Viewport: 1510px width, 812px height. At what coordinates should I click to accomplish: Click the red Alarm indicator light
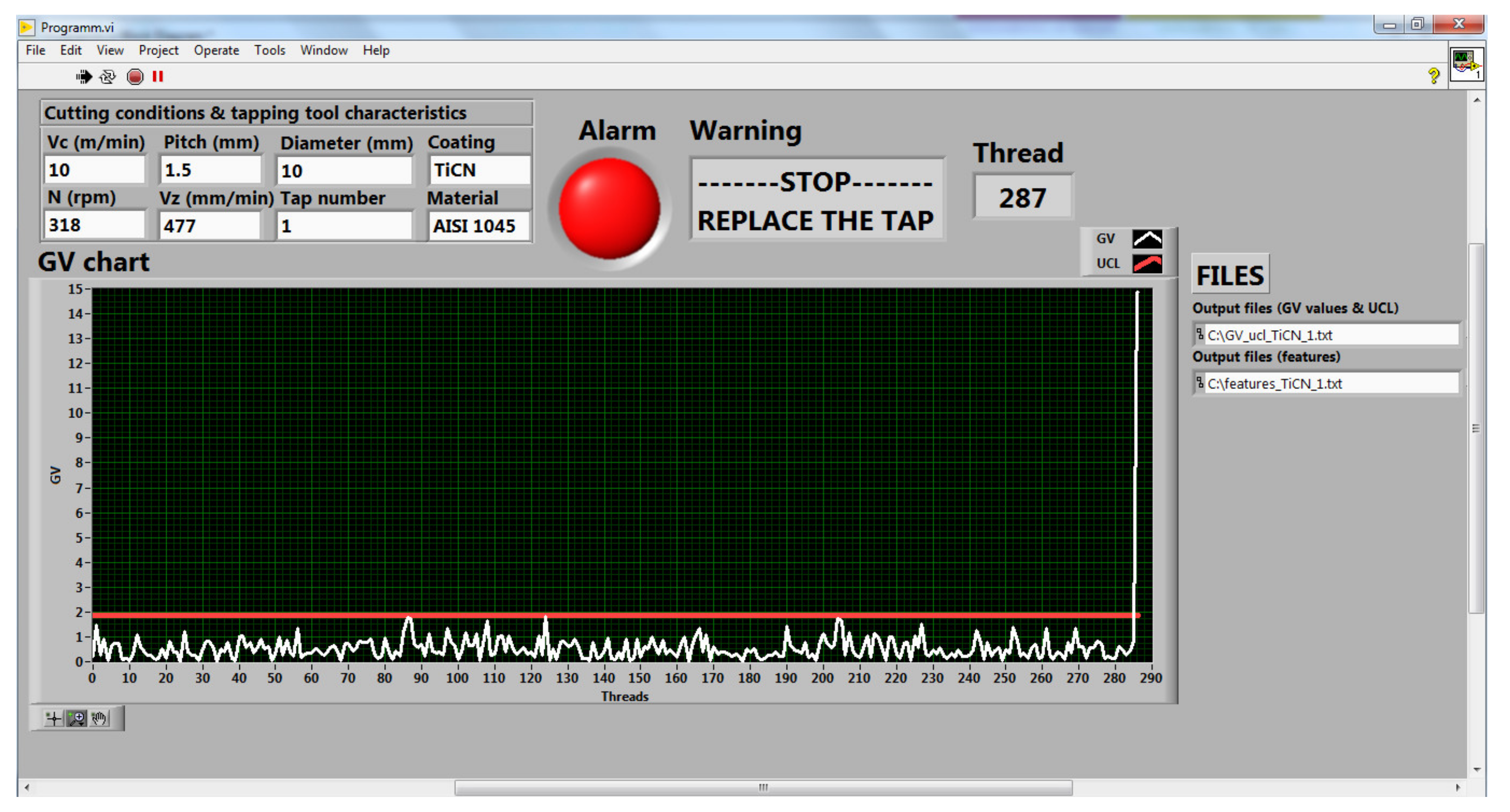point(609,209)
